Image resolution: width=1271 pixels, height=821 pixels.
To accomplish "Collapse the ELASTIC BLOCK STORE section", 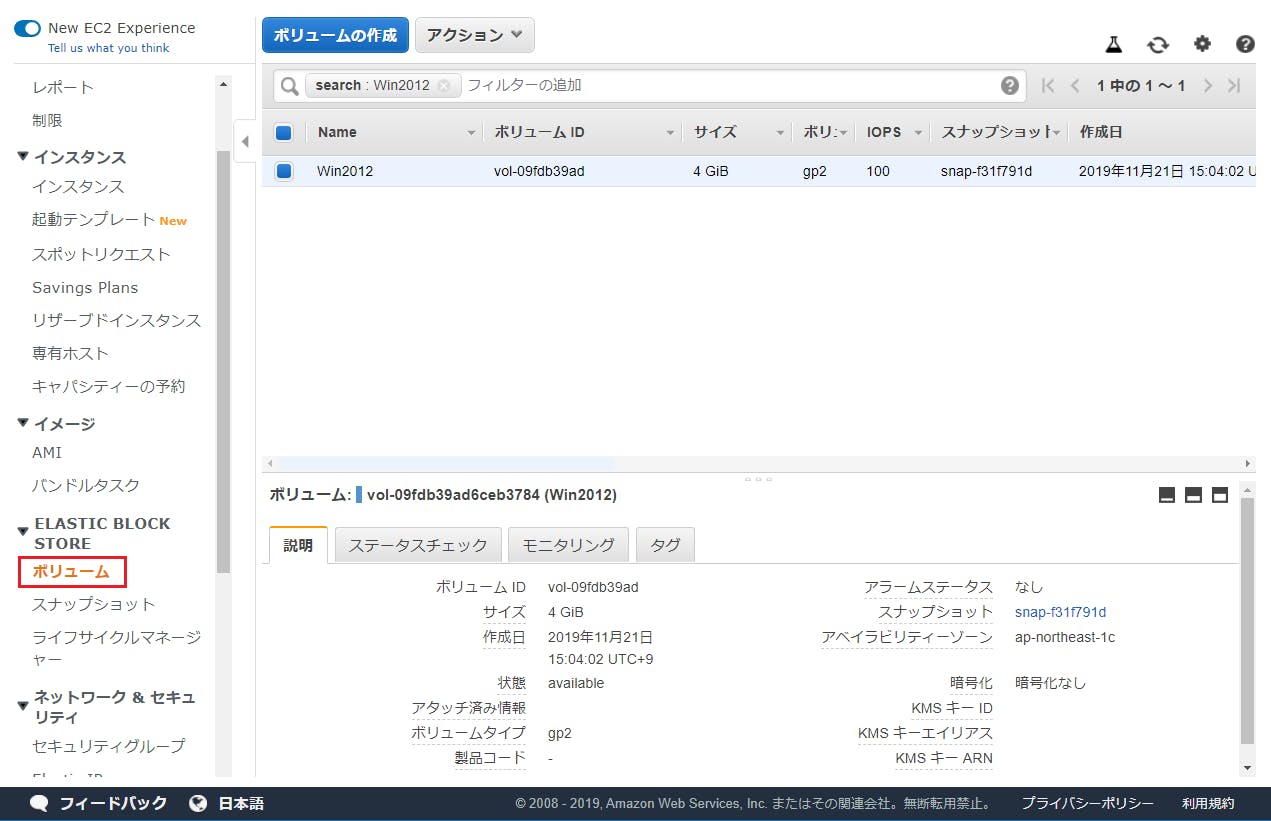I will (23, 532).
